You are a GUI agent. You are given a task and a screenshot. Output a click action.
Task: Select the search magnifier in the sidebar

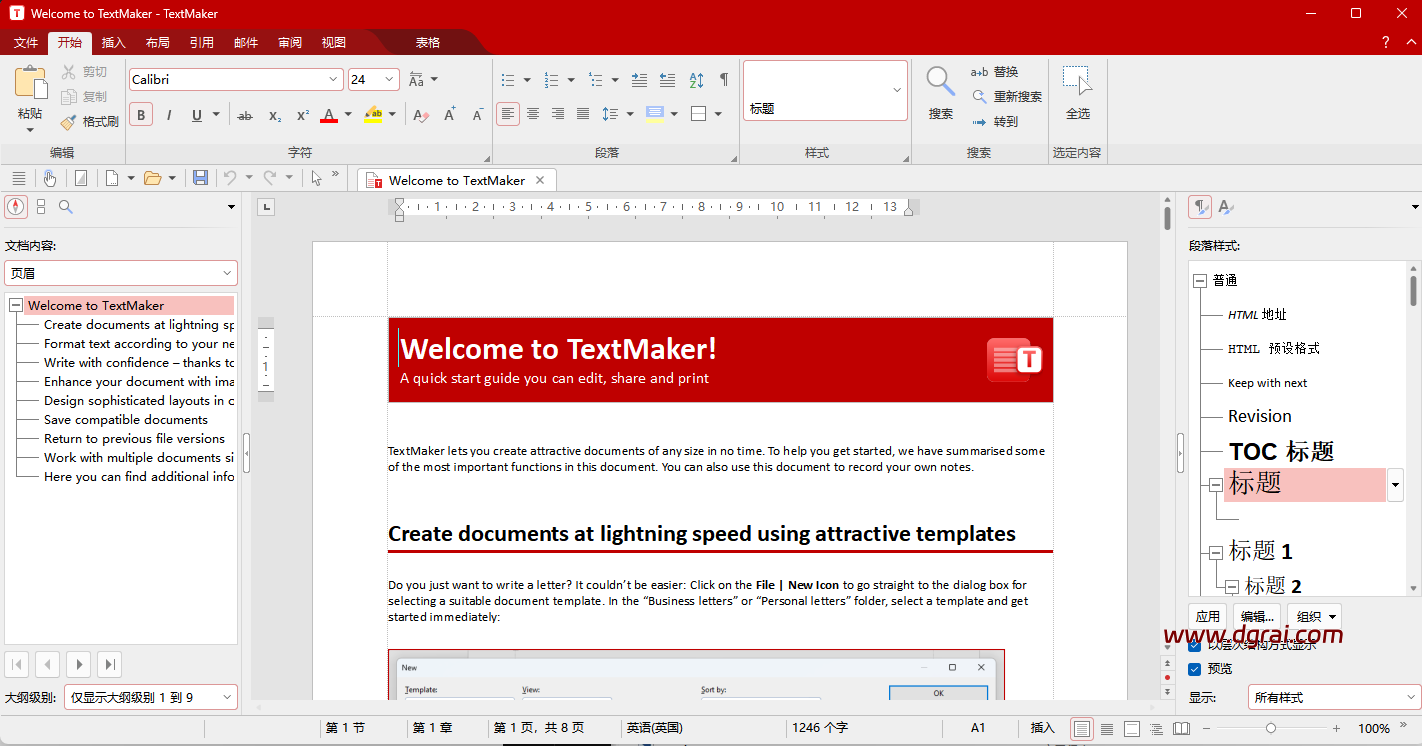click(66, 207)
